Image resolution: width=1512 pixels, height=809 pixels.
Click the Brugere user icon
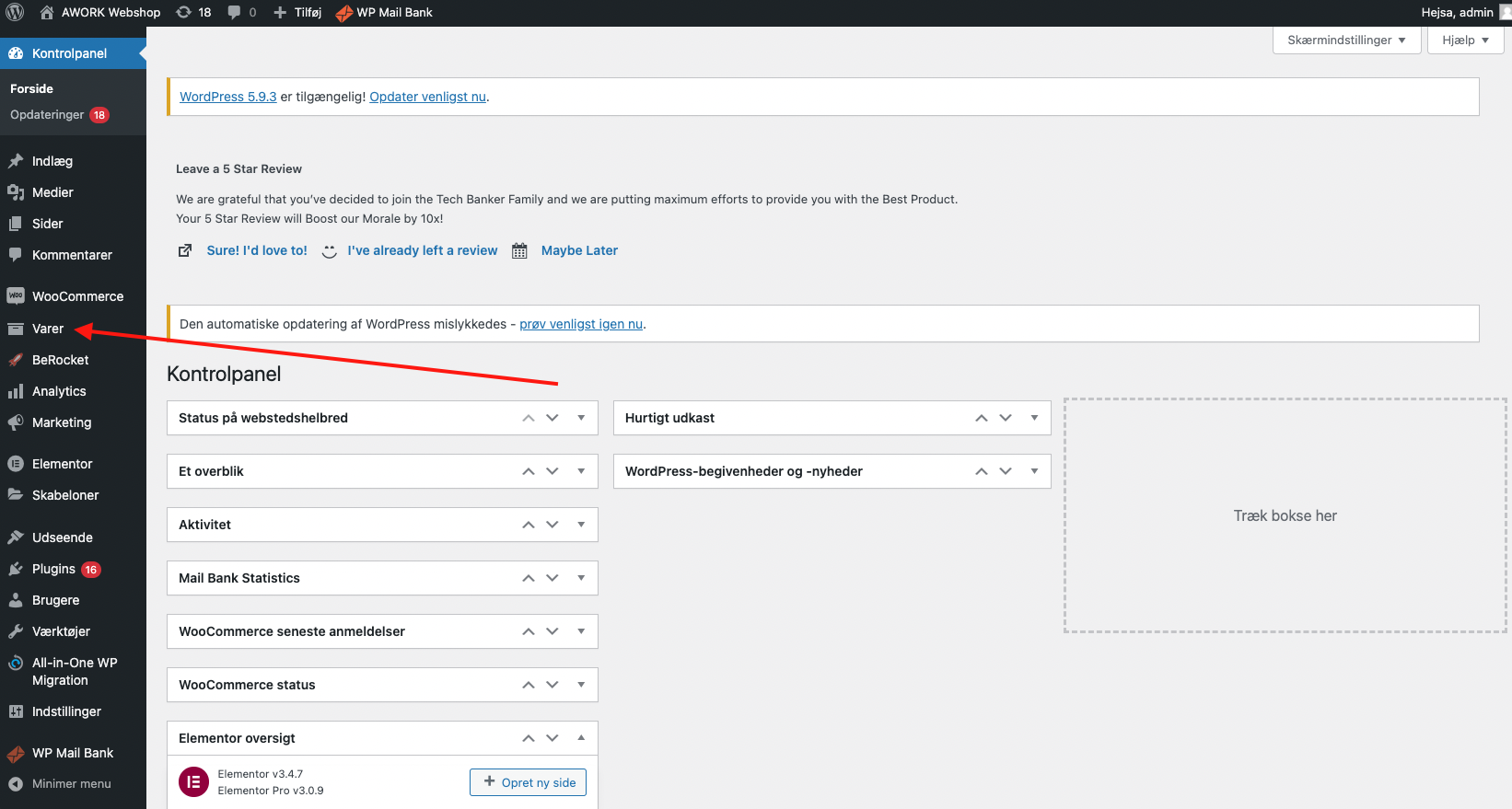(16, 600)
